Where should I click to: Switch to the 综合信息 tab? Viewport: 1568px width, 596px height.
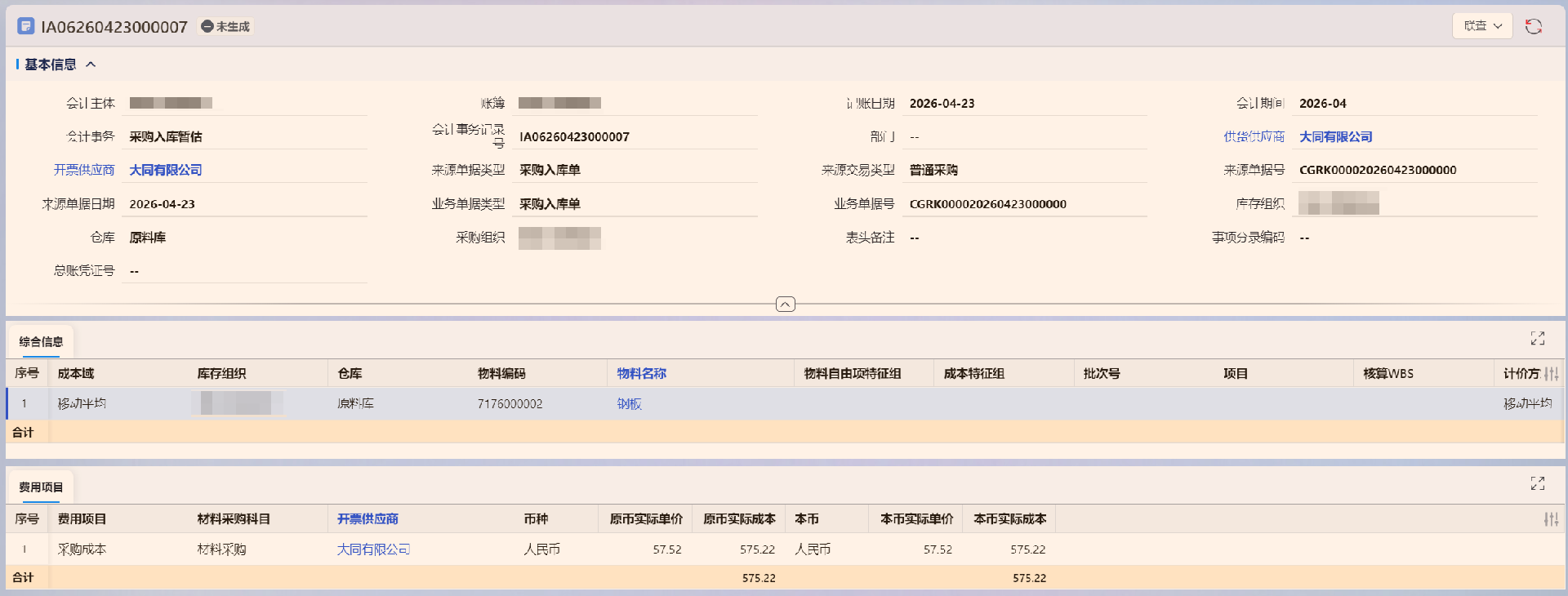41,341
